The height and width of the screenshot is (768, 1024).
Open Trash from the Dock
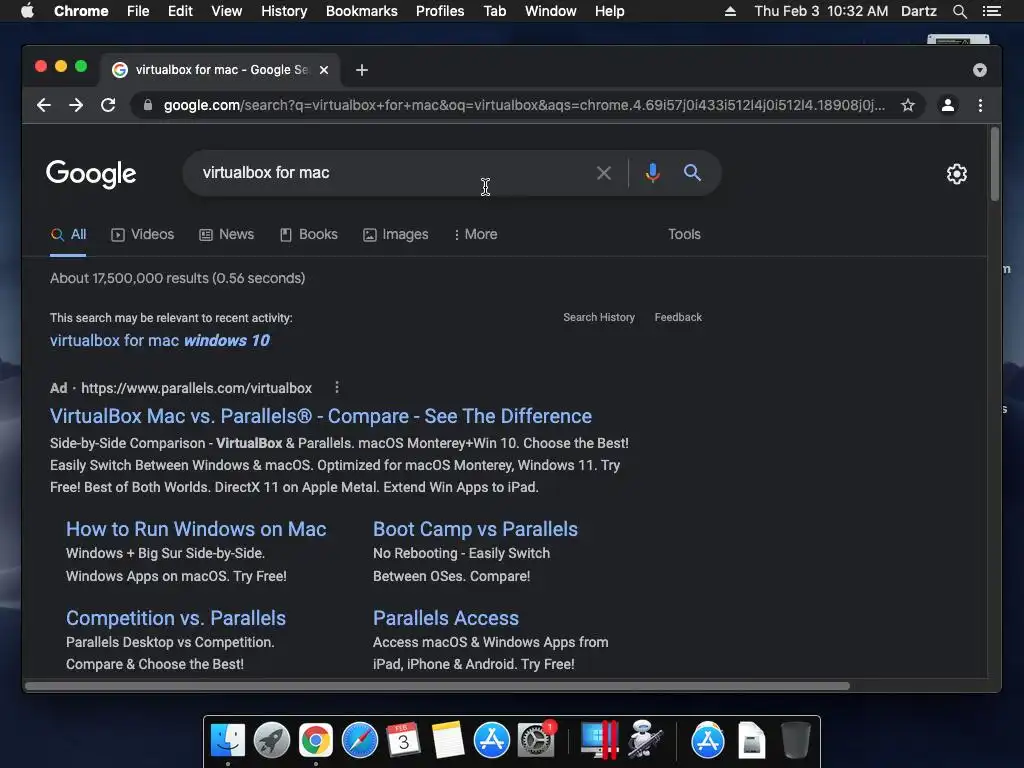tap(795, 741)
